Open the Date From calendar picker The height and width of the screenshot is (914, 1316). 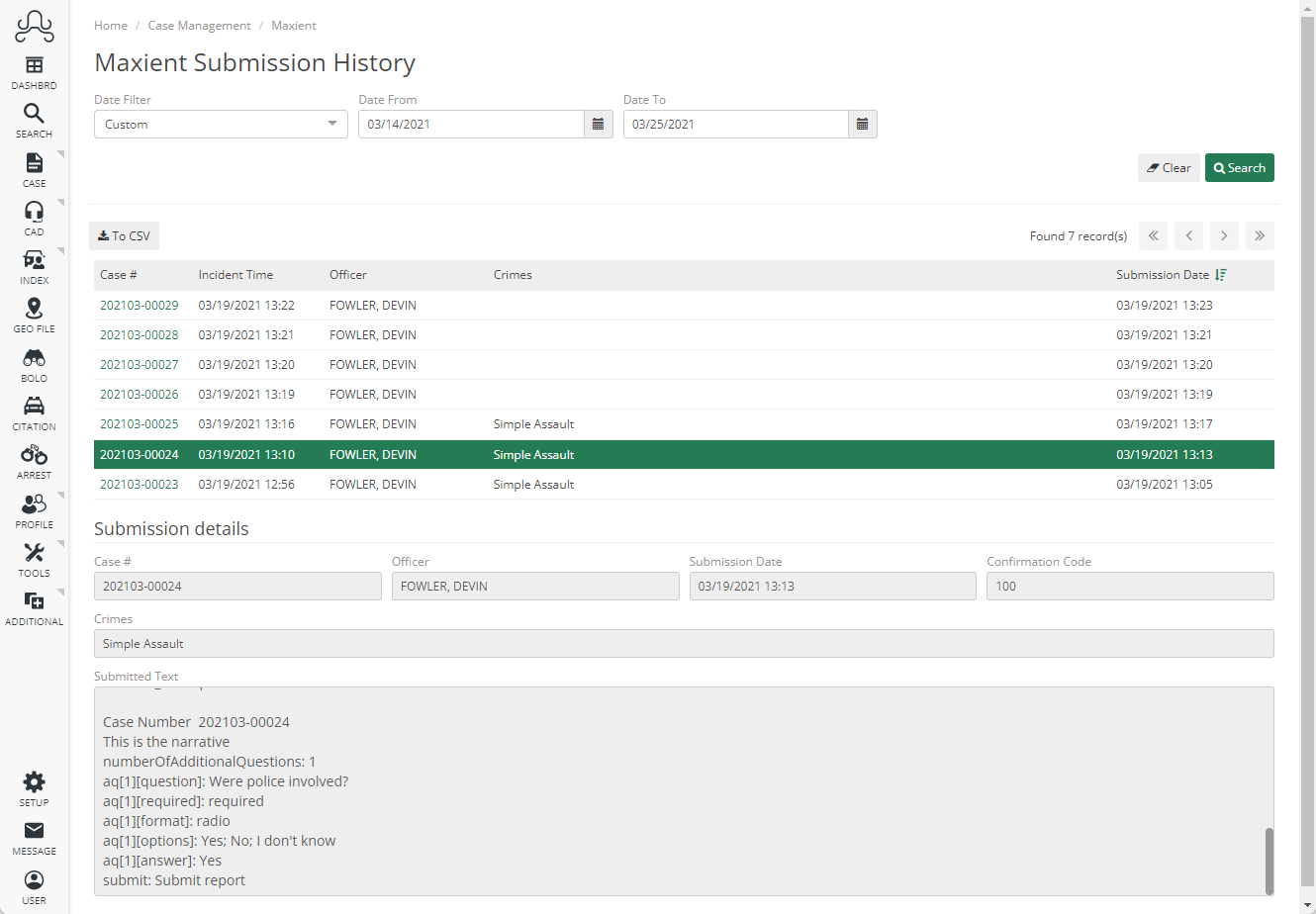[598, 124]
